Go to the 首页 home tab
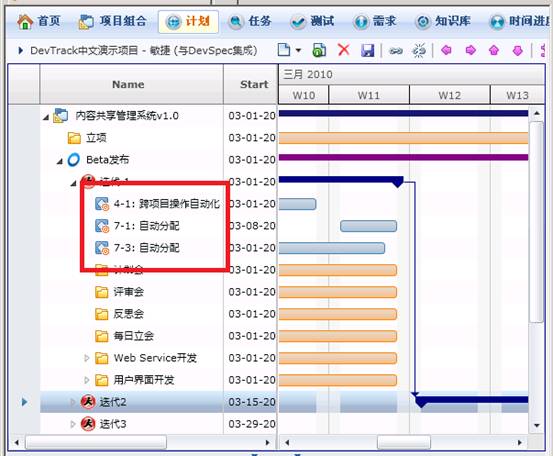The height and width of the screenshot is (456, 553). pyautogui.click(x=39, y=21)
